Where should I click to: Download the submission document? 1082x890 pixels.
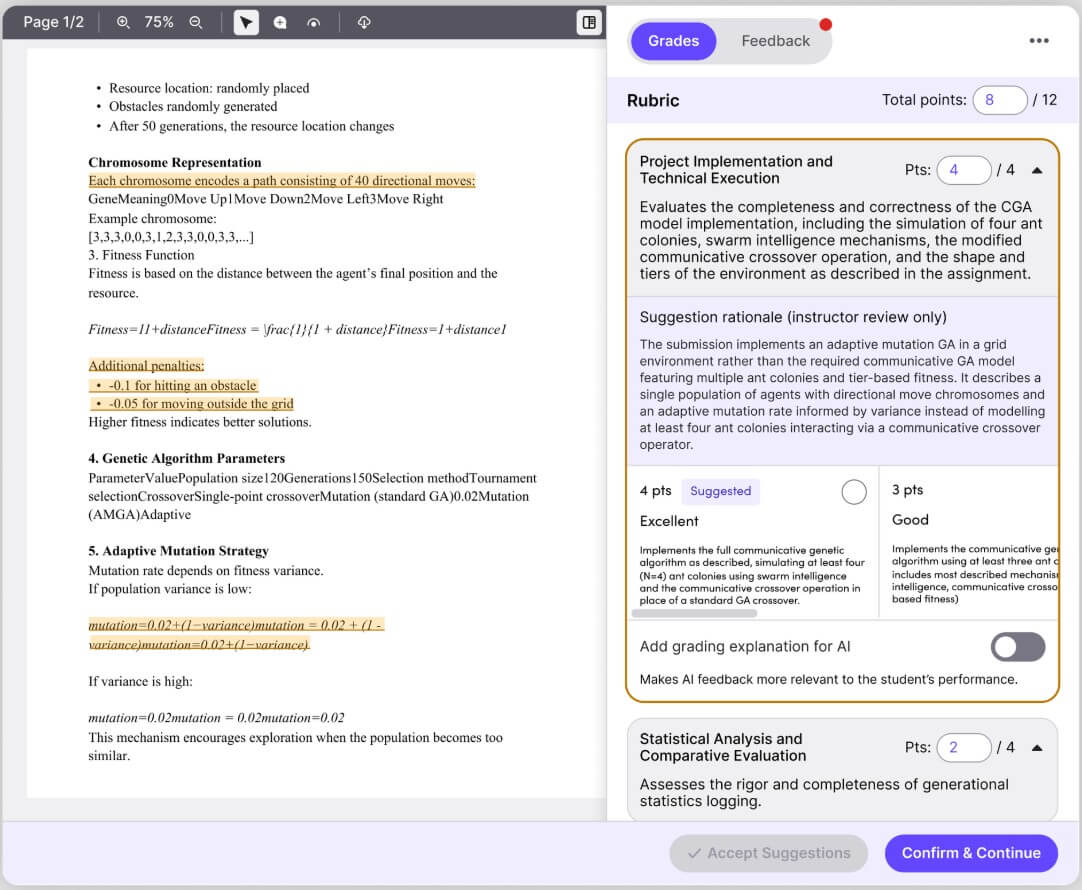pyautogui.click(x=364, y=22)
